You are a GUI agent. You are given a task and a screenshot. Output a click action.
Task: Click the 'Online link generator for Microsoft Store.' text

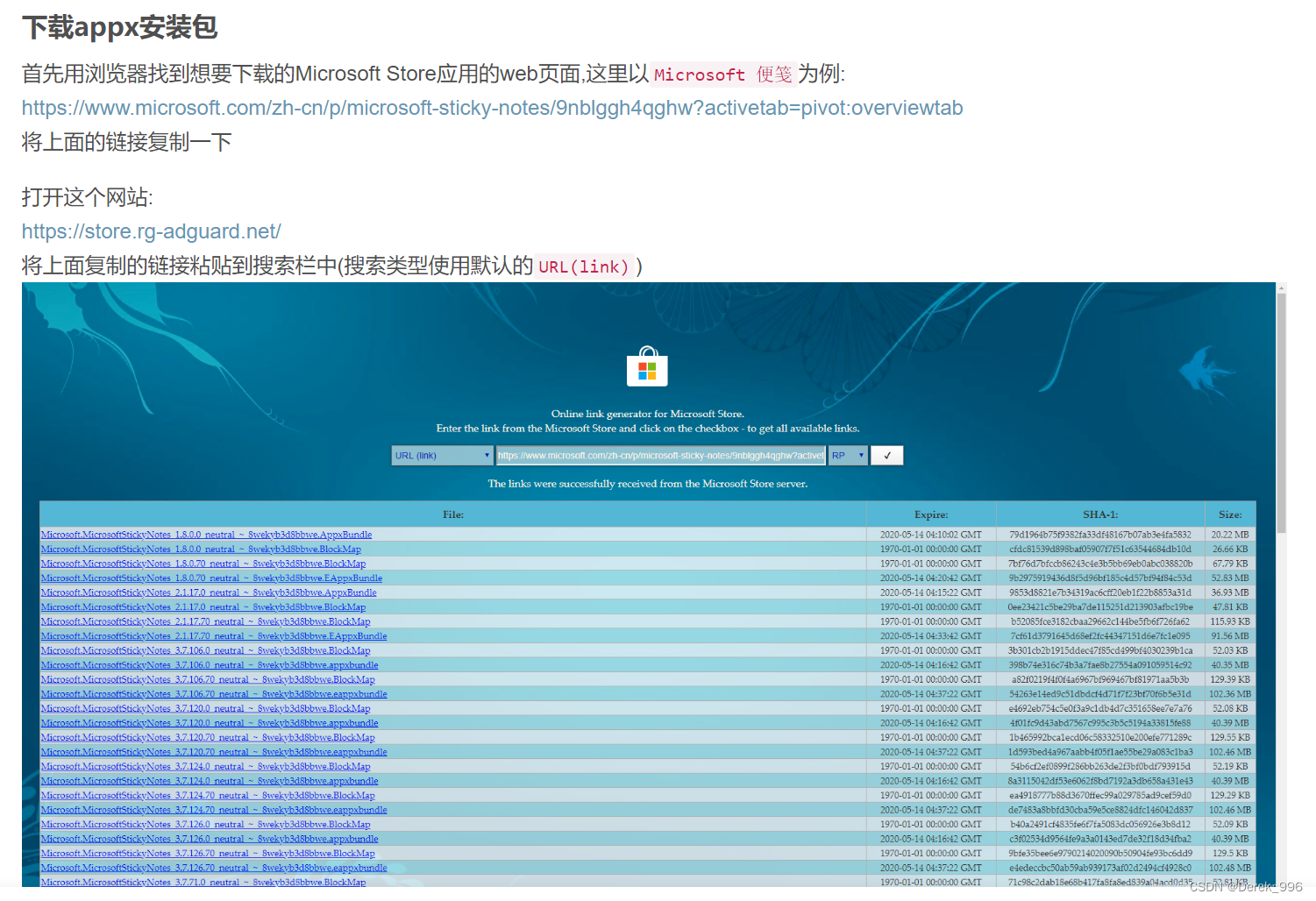pyautogui.click(x=648, y=414)
